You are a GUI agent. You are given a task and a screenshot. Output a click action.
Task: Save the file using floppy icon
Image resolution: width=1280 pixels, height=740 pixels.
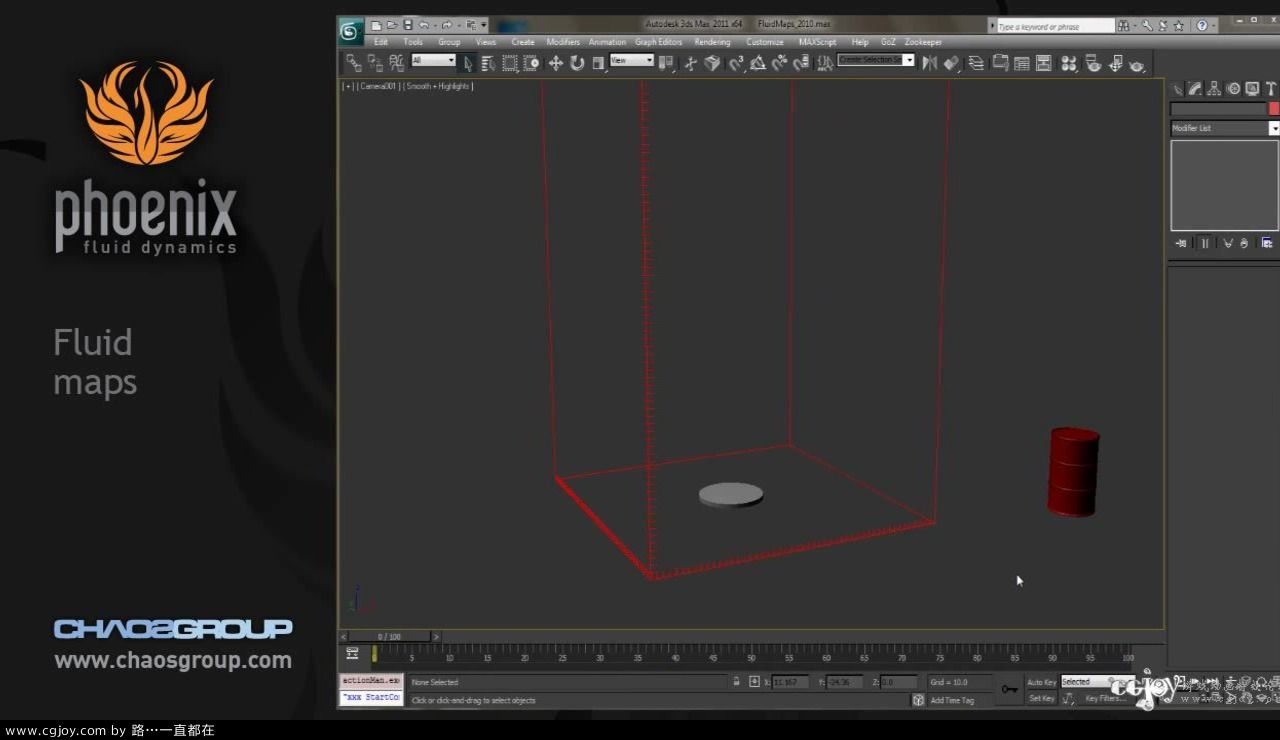[408, 25]
